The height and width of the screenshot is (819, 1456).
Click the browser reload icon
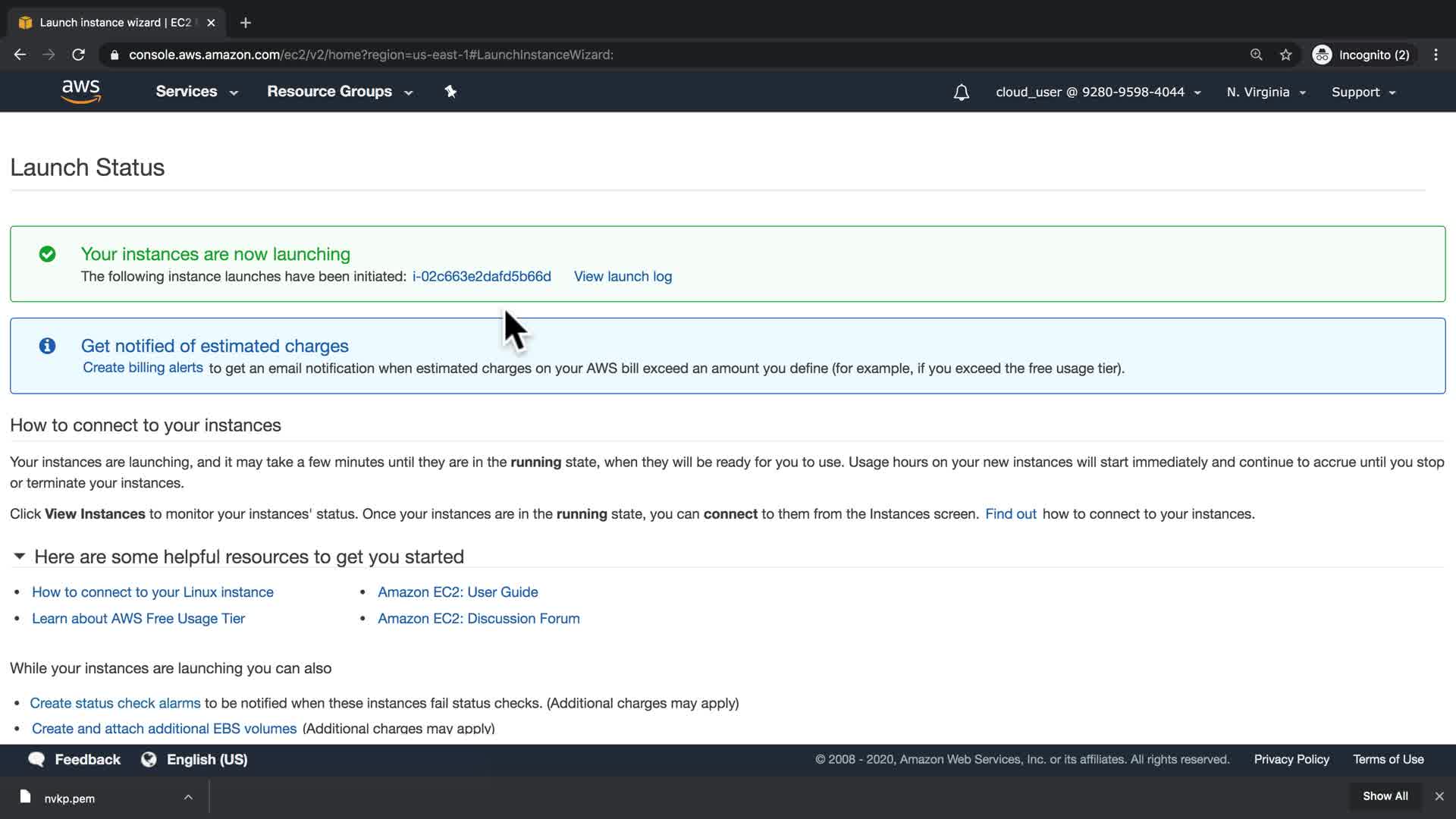point(78,55)
